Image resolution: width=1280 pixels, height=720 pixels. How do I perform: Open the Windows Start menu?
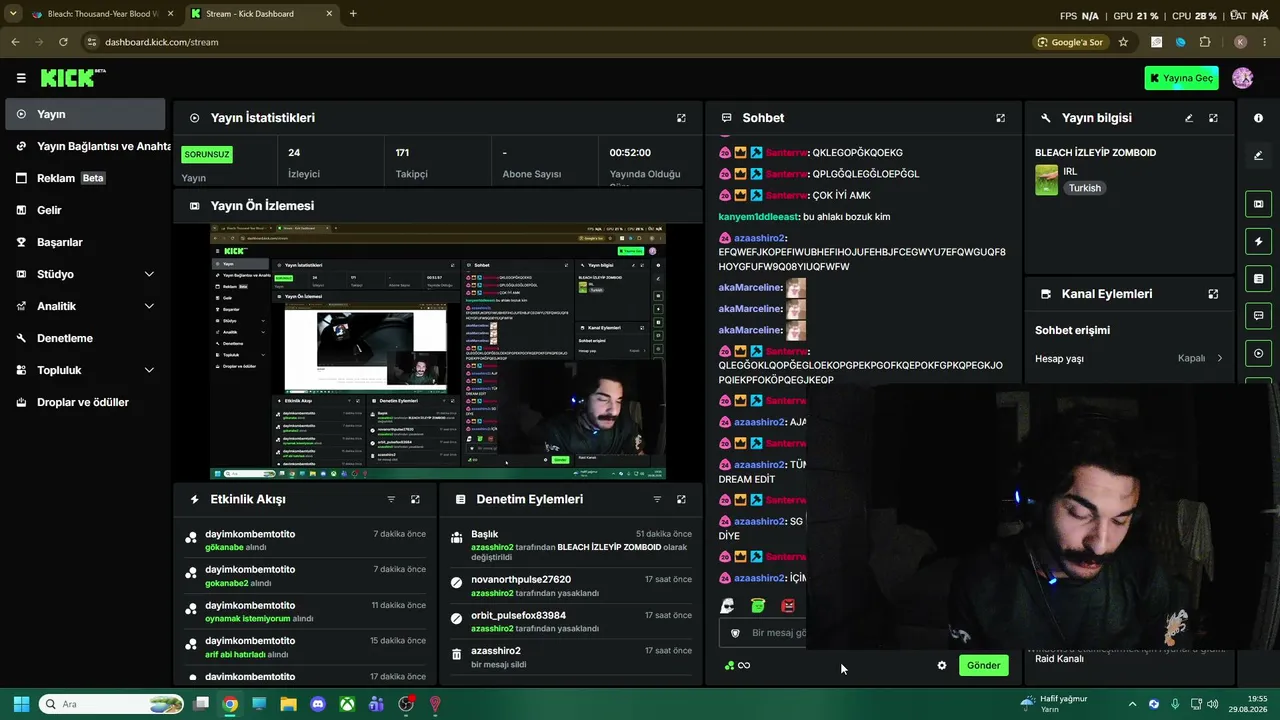21,704
